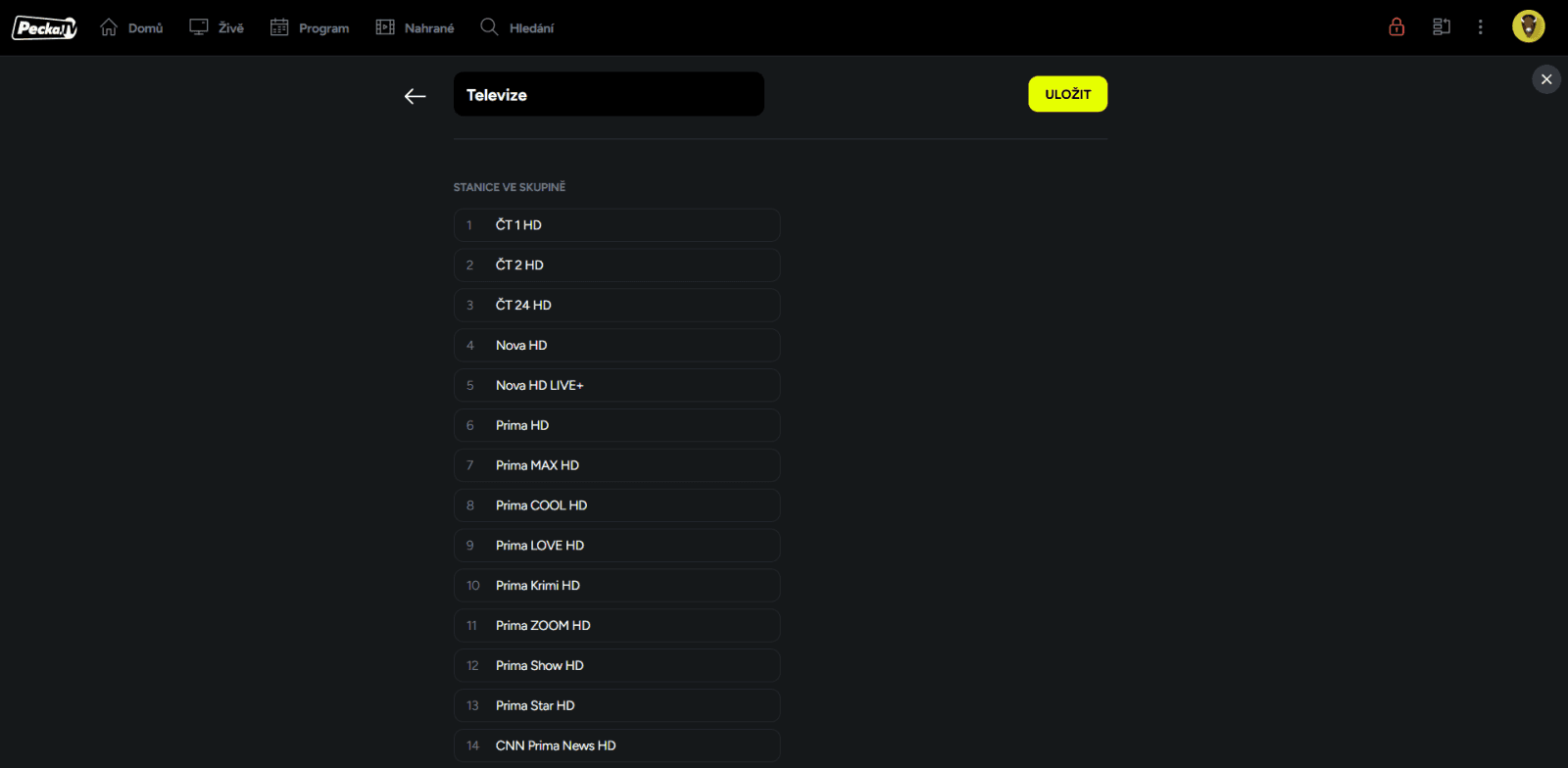The height and width of the screenshot is (768, 1568).
Task: Select station row CNN Prima News HD
Action: tap(616, 746)
